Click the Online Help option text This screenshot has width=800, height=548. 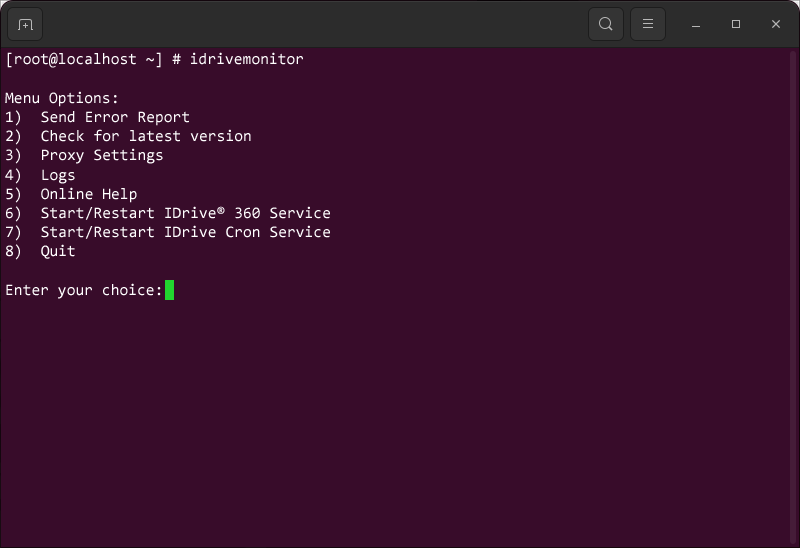pyautogui.click(x=88, y=194)
